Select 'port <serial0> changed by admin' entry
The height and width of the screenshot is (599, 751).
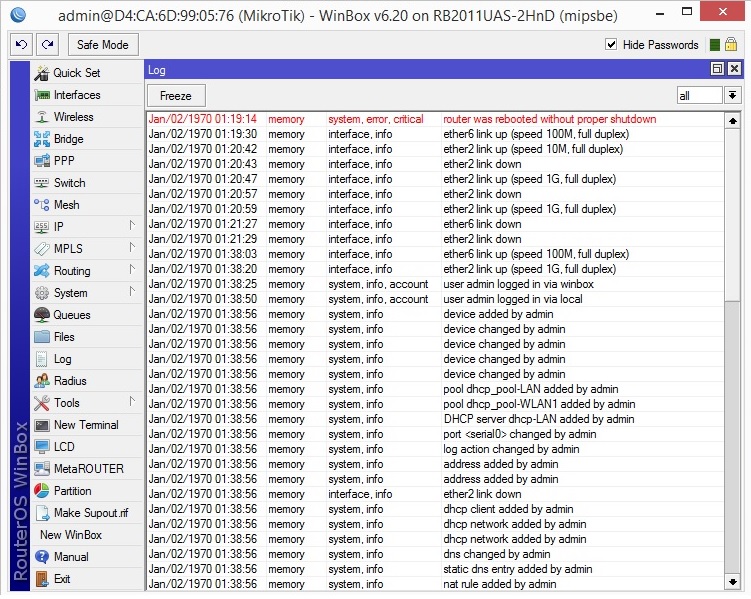435,434
